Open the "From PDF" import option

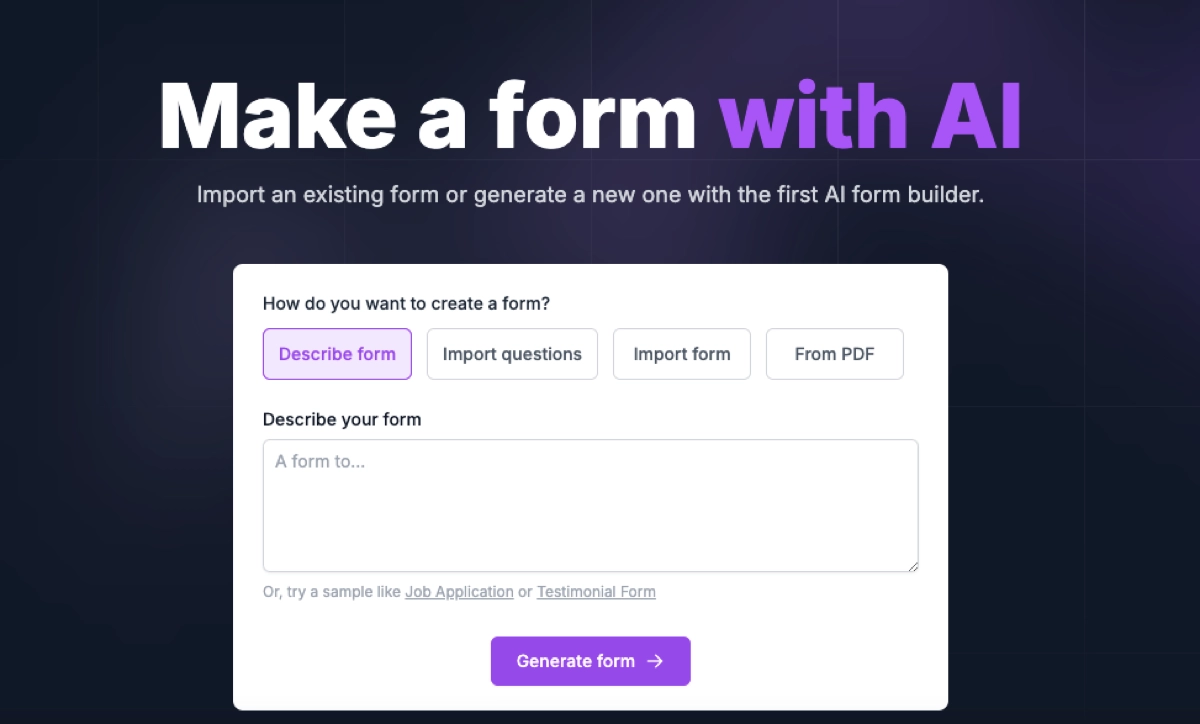(x=834, y=354)
